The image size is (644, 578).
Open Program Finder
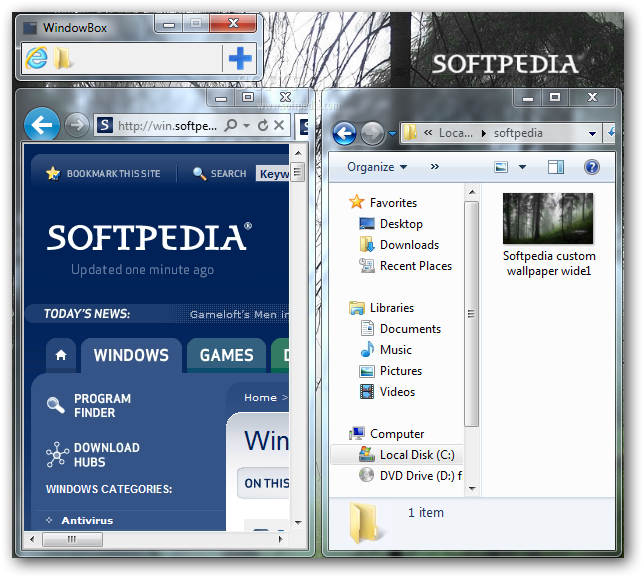(x=89, y=405)
